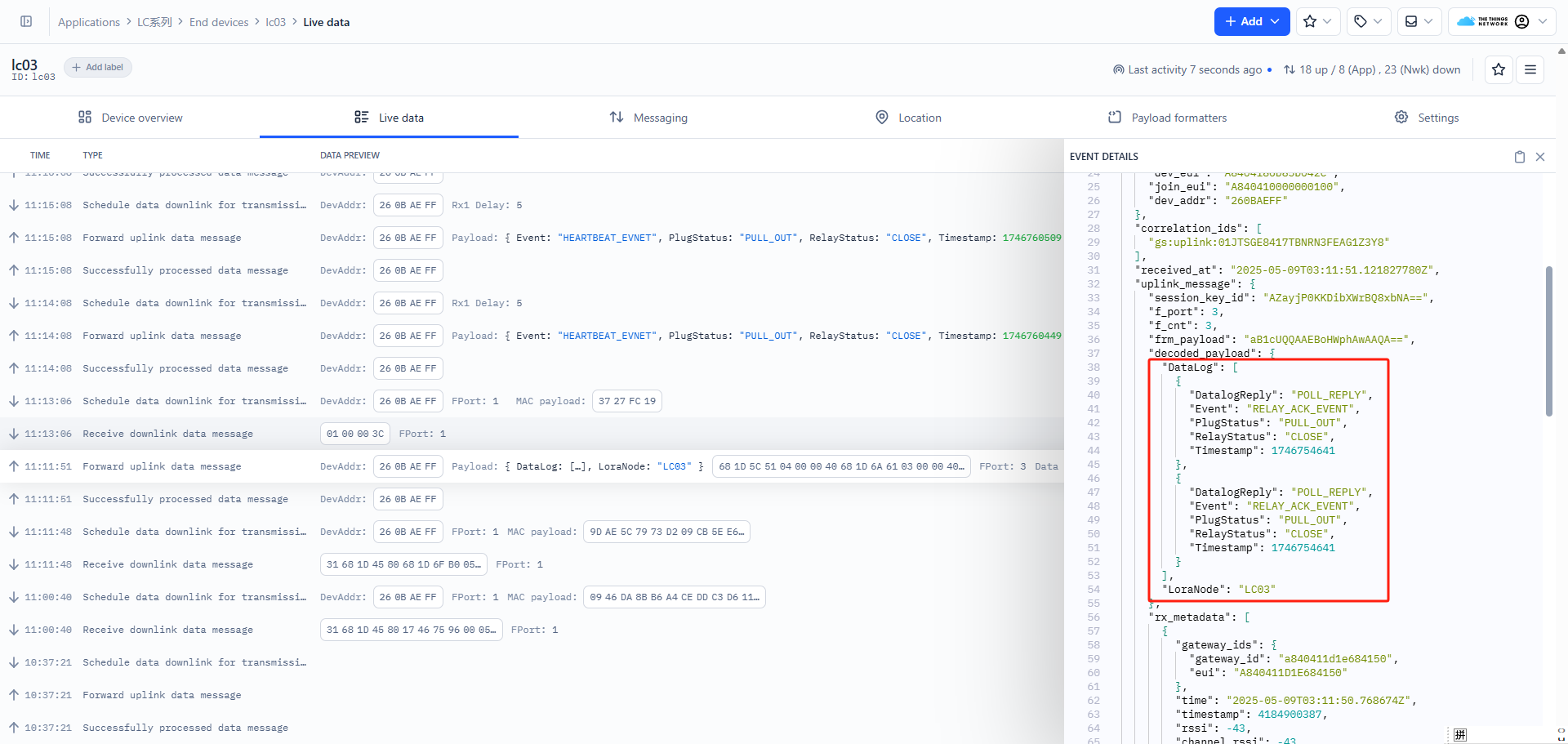Select the 11:14:08 Forward uplink data message

(532, 336)
